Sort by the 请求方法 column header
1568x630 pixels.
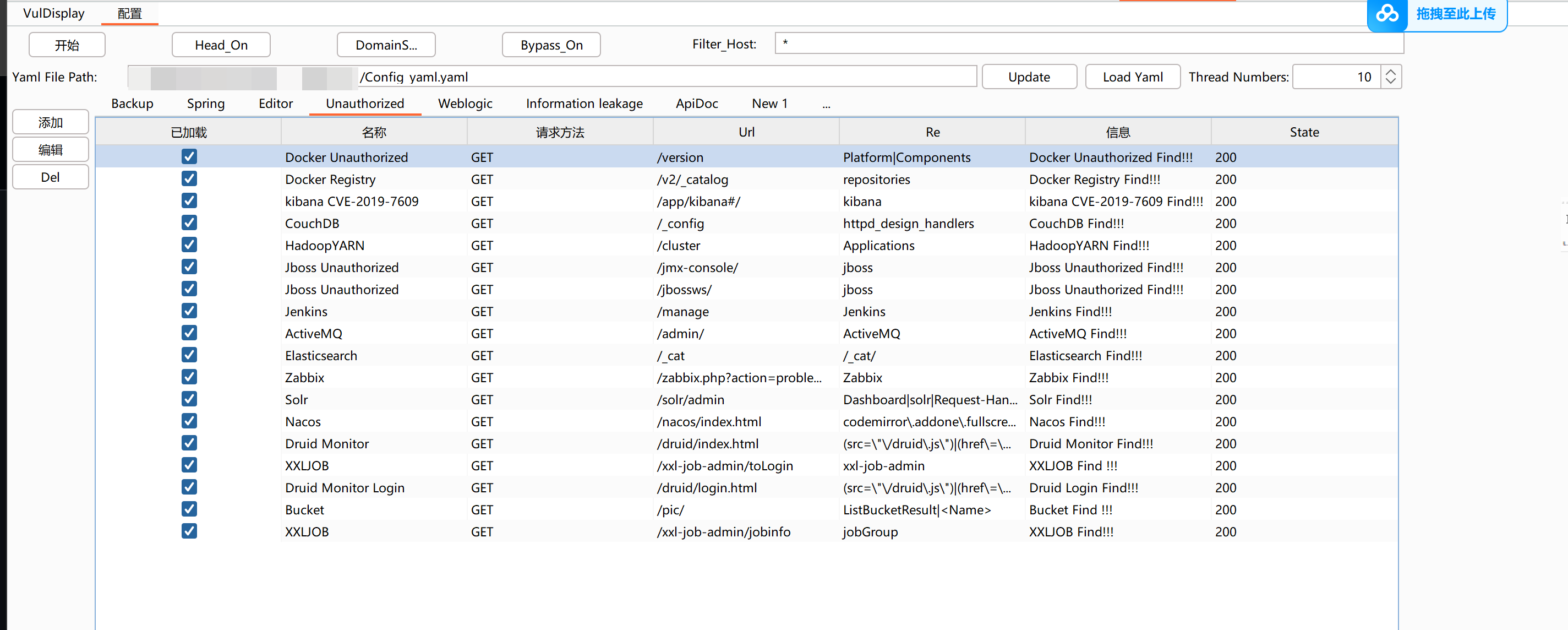560,132
